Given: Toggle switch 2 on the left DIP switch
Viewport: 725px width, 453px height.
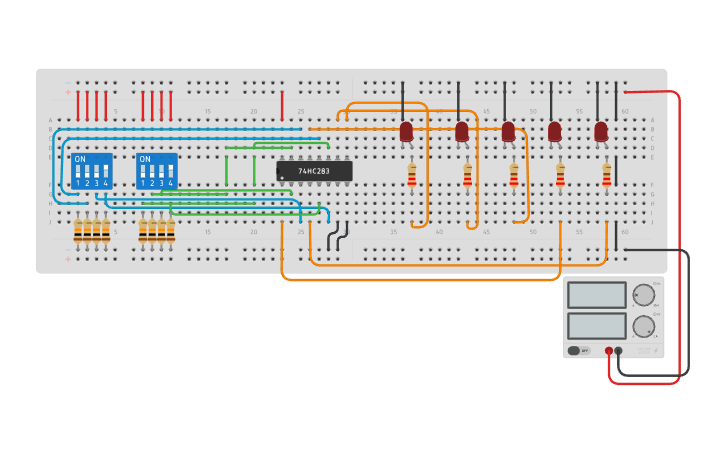Looking at the screenshot, I should pyautogui.click(x=87, y=171).
